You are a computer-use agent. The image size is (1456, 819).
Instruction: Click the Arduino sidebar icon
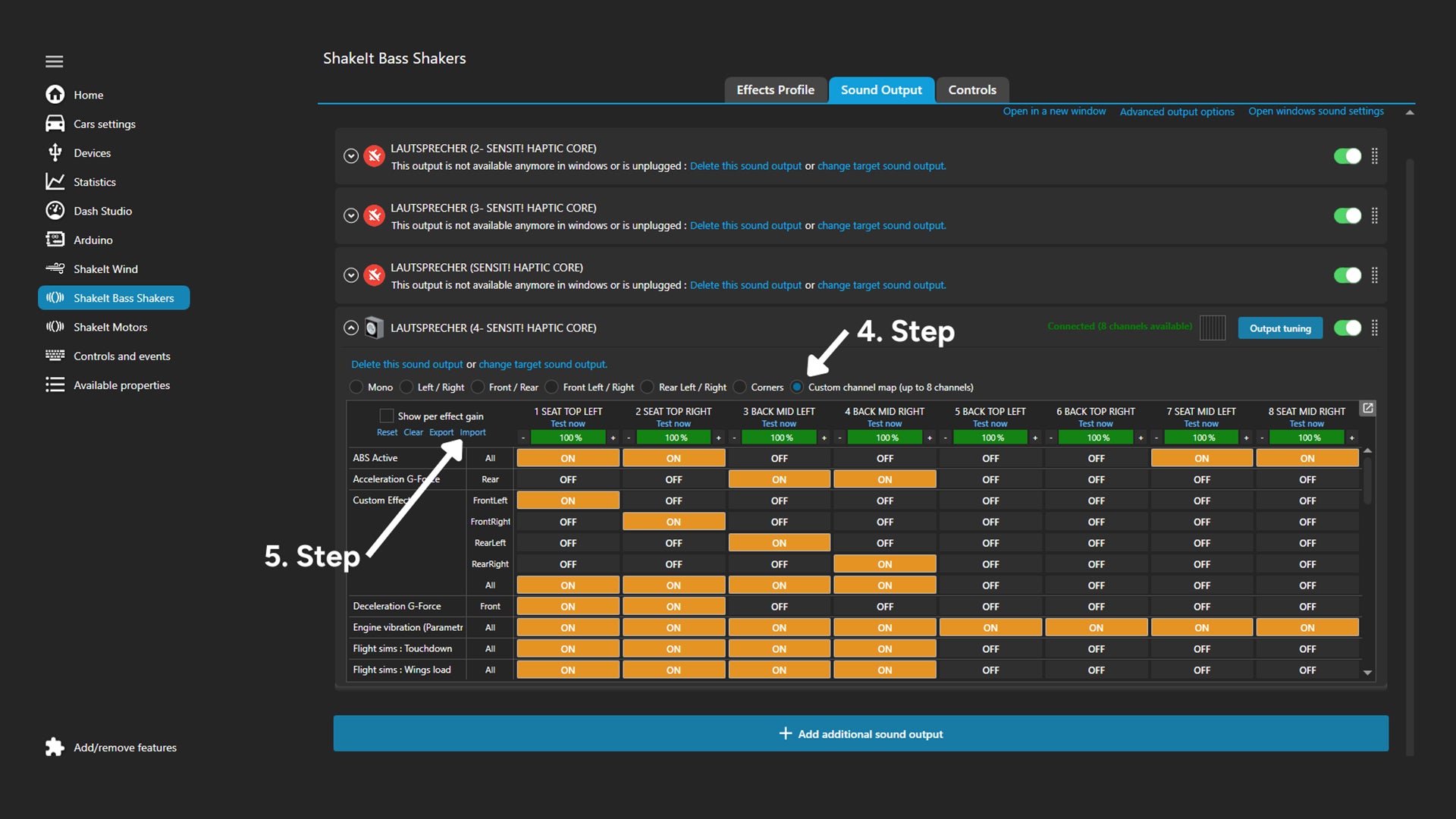[x=55, y=240]
